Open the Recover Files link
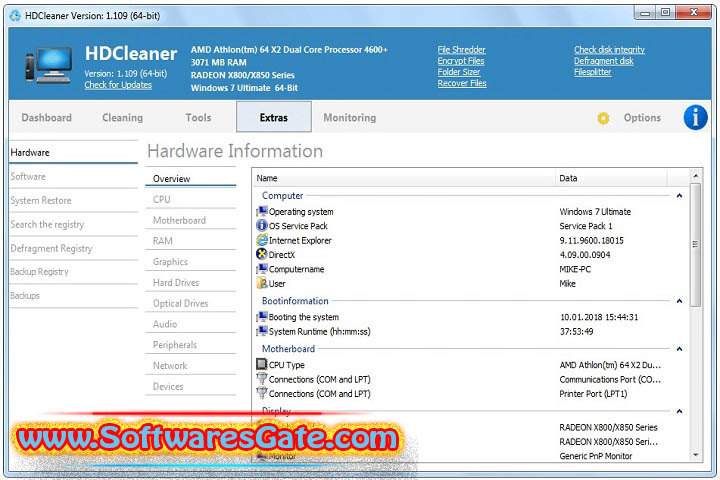Image resolution: width=720 pixels, height=480 pixels. pyautogui.click(x=462, y=83)
